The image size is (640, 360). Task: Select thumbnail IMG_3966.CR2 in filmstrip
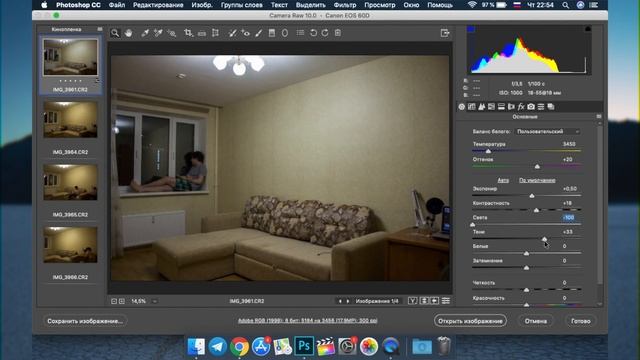(x=70, y=244)
